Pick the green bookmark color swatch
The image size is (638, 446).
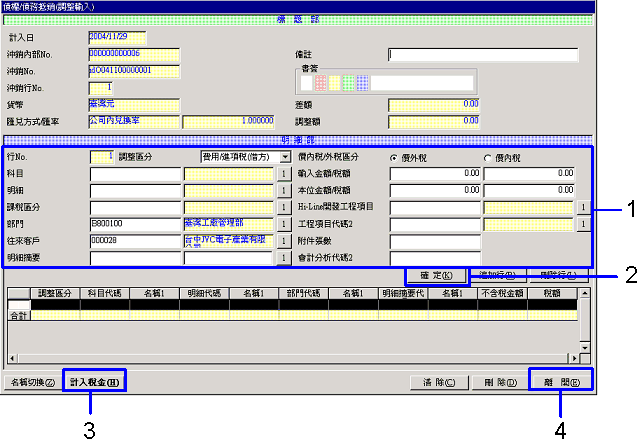(x=348, y=83)
